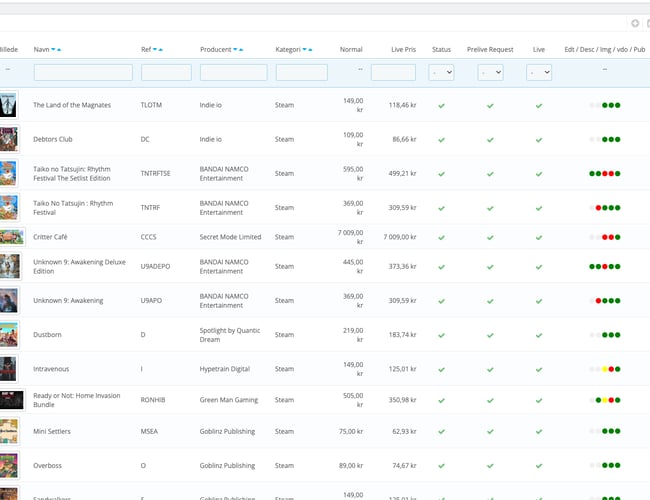650x500 pixels.
Task: Focus the Navn filter text field
Action: [x=83, y=72]
